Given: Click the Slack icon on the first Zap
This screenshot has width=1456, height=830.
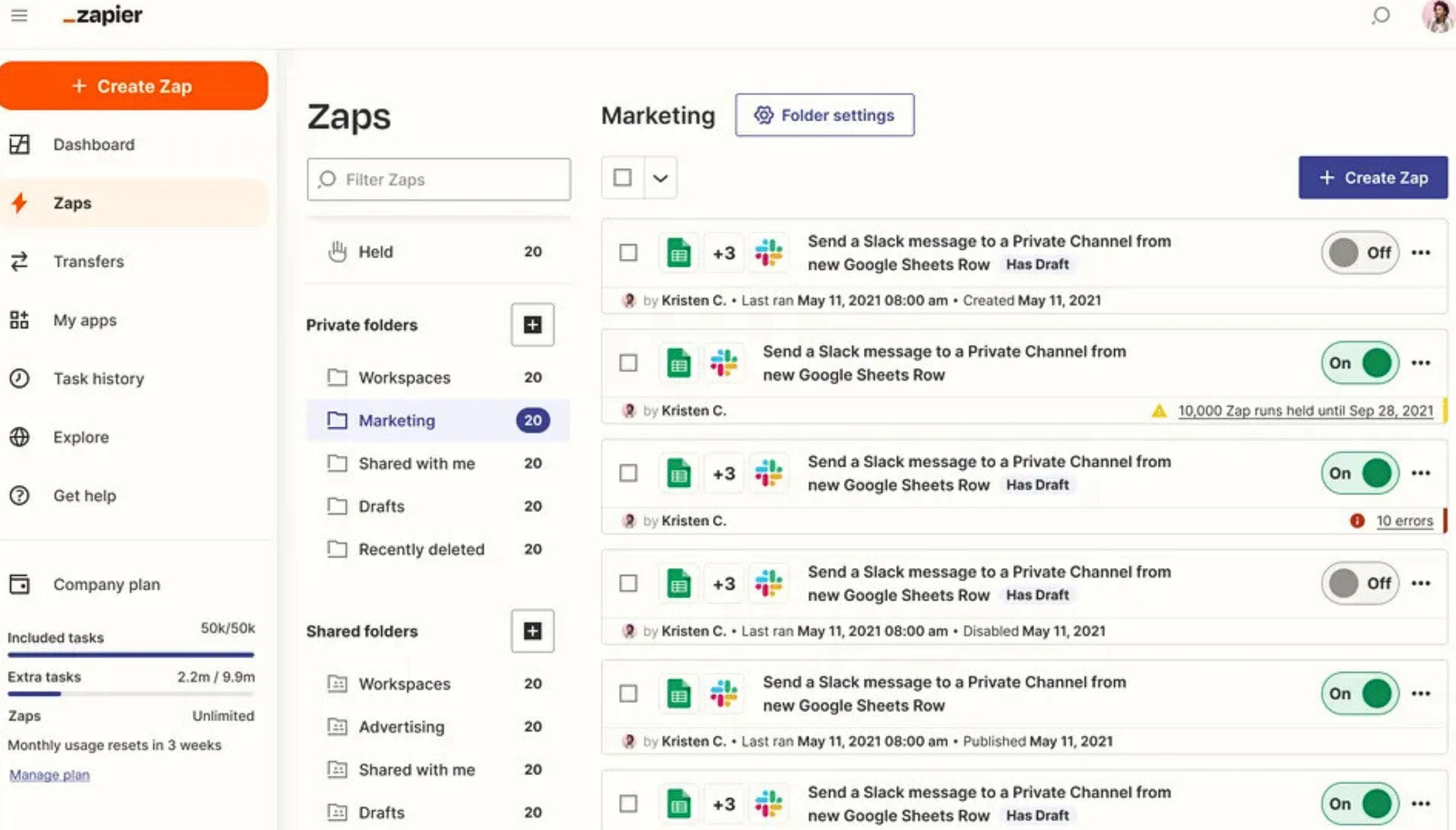Looking at the screenshot, I should pyautogui.click(x=769, y=252).
